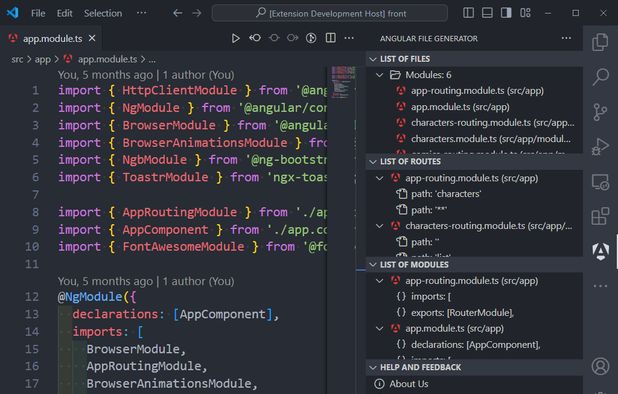Click the editor minimap
Viewport: 618px width, 394px height.
[343, 83]
